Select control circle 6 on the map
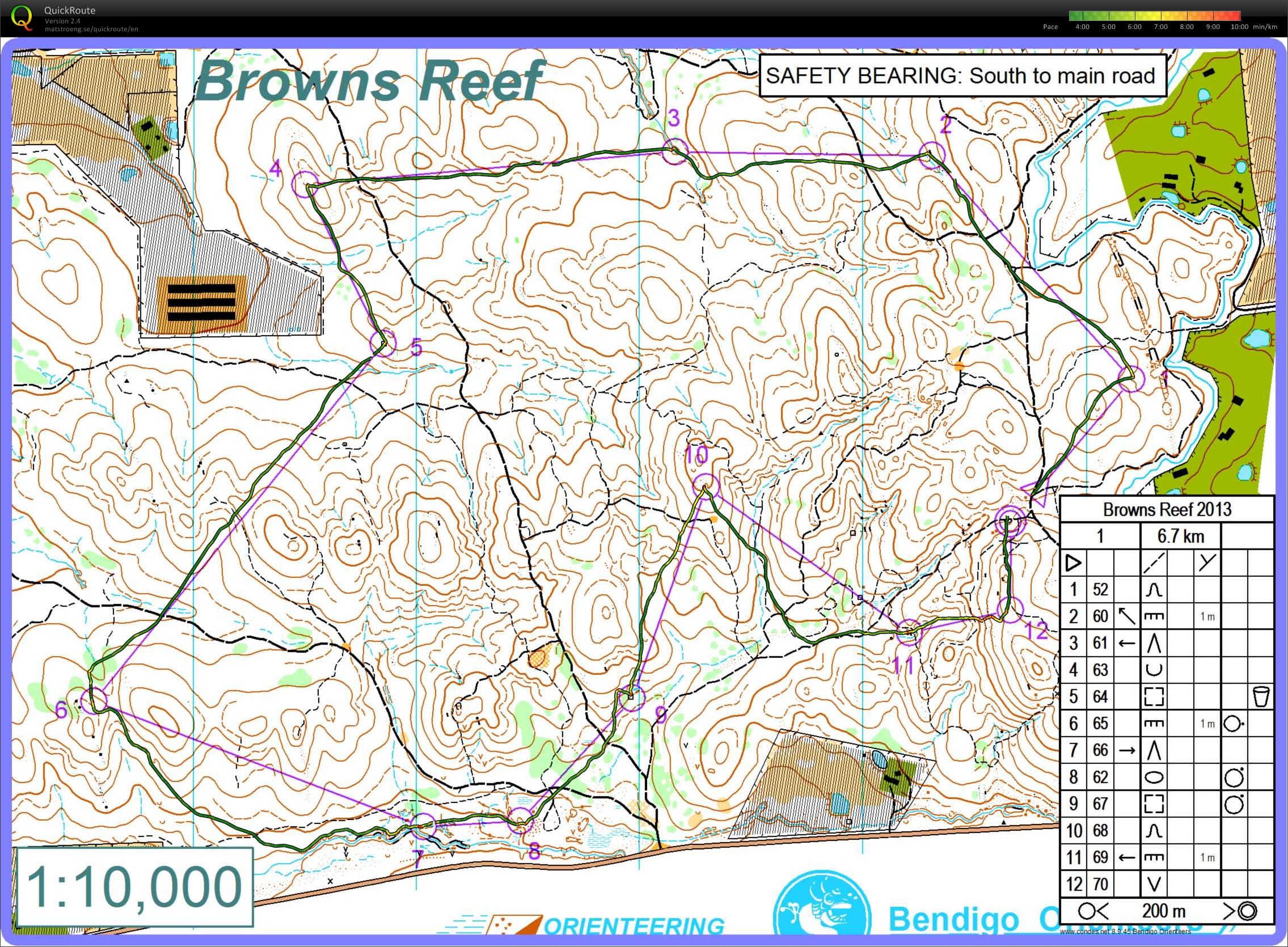 point(94,700)
